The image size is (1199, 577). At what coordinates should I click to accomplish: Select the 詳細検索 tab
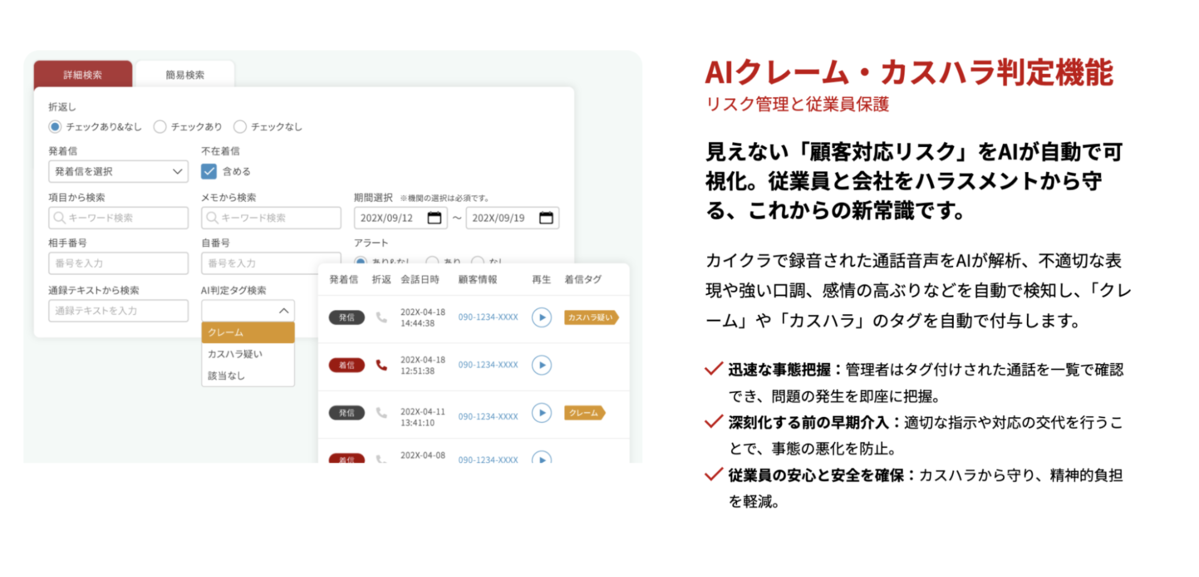[x=82, y=75]
